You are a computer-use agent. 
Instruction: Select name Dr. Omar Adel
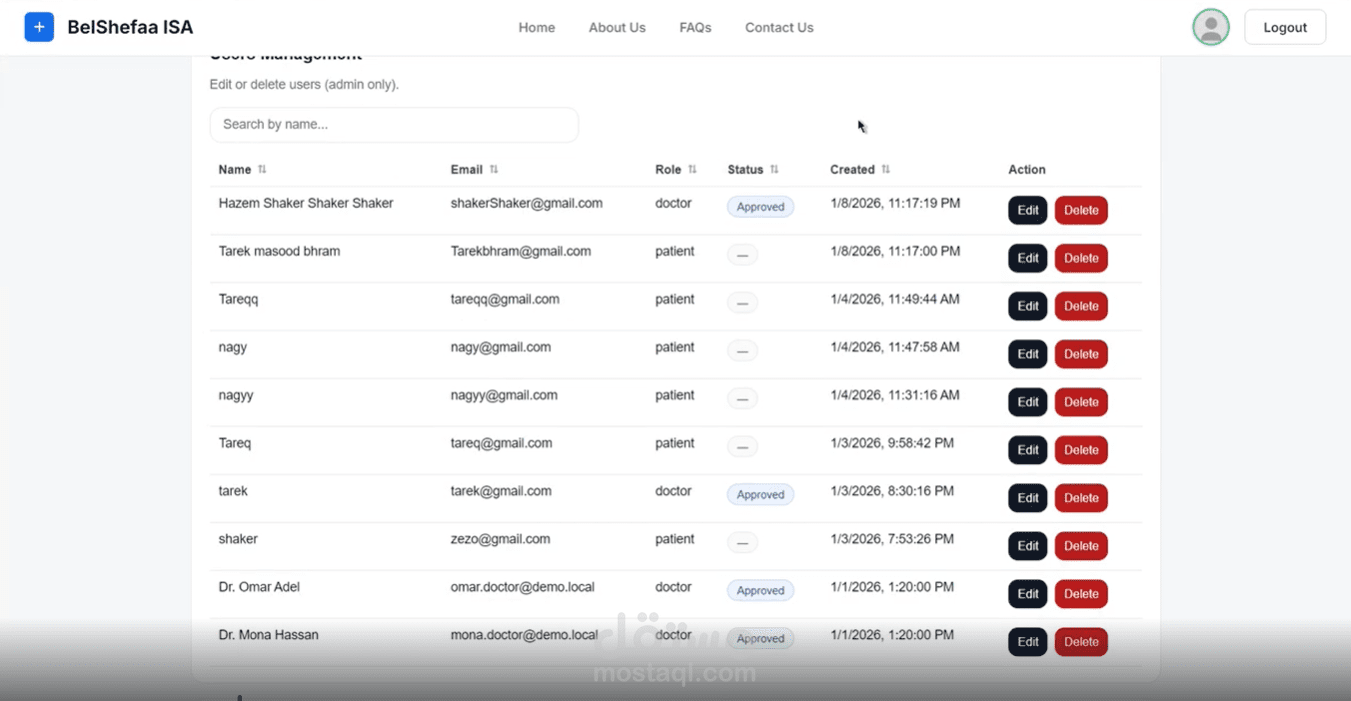coord(259,587)
